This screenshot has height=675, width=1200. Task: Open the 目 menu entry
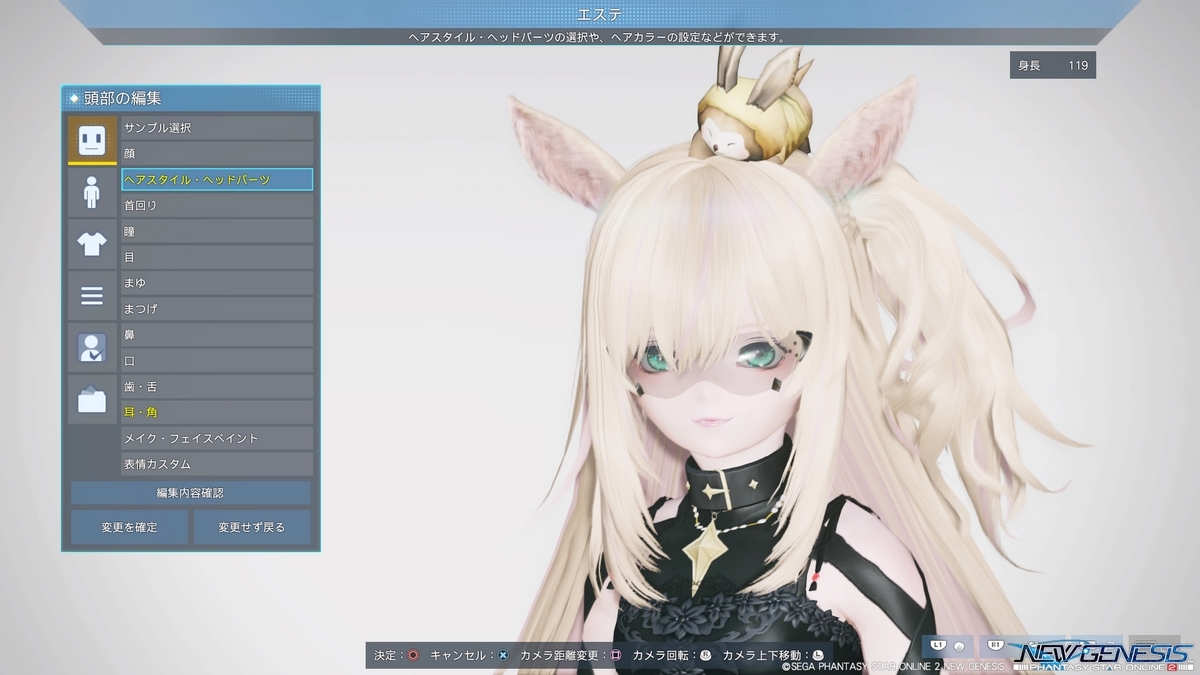tap(217, 257)
